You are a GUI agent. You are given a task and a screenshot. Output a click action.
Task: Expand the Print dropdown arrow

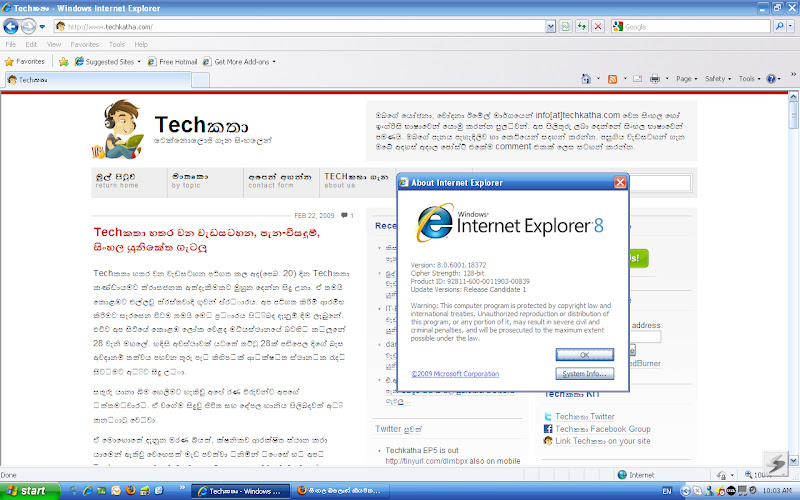(x=667, y=79)
